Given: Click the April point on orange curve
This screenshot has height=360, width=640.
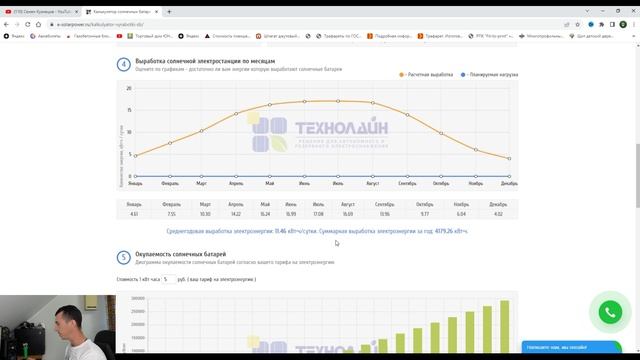Looking at the screenshot, I should coord(236,113).
